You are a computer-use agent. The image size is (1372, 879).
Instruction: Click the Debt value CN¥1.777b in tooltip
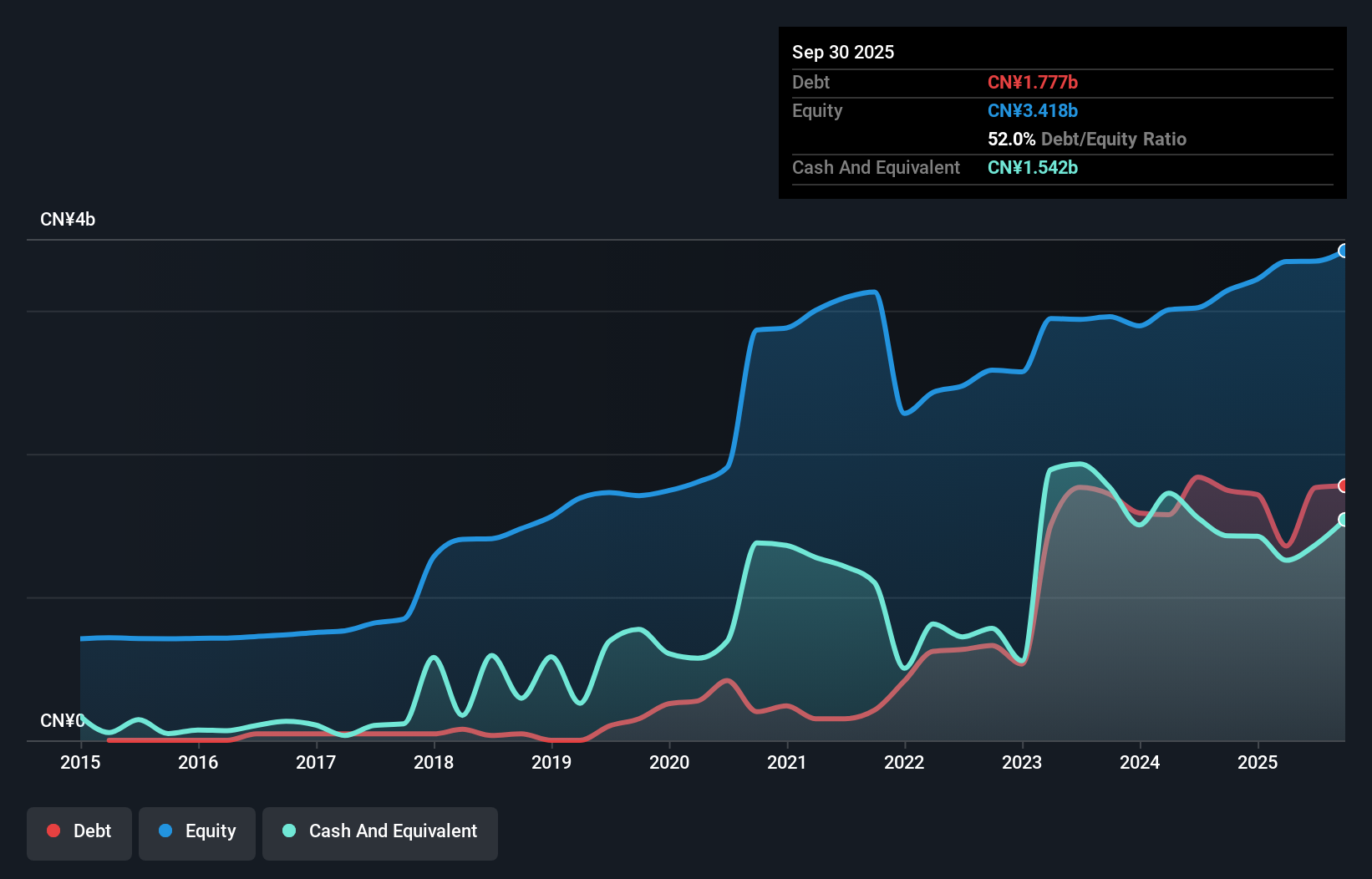(1033, 83)
